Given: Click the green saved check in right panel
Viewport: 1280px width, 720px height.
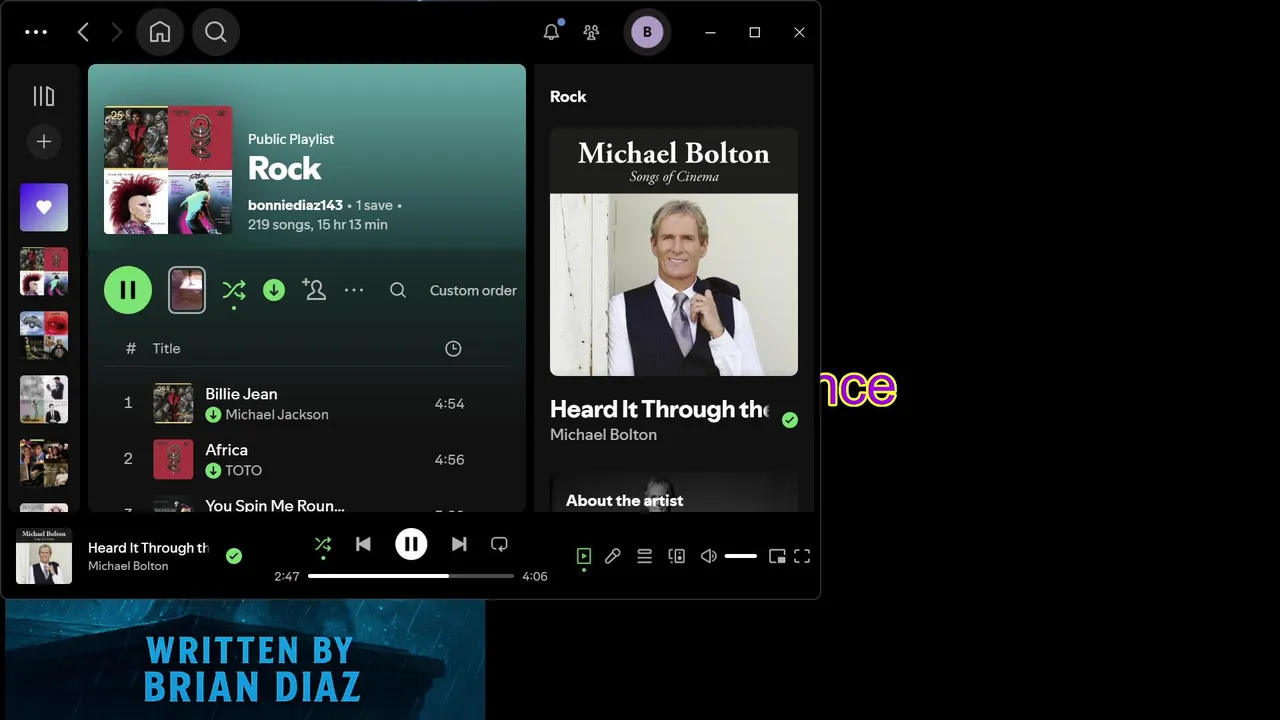Looking at the screenshot, I should 790,420.
